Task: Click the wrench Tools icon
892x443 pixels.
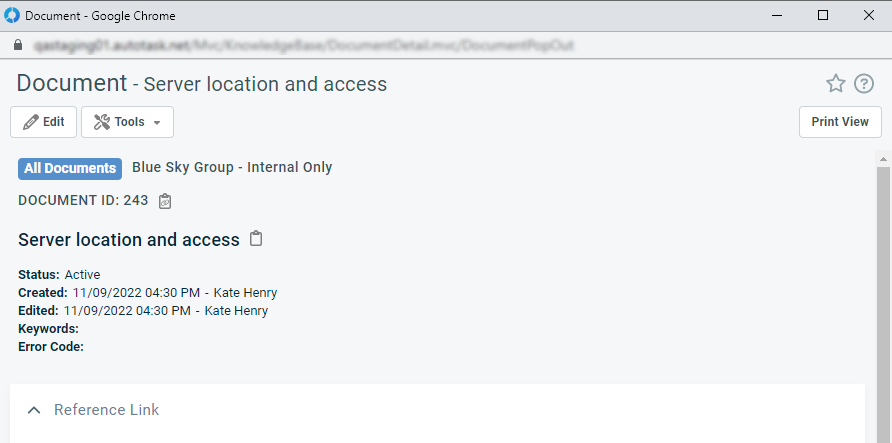Action: 102,122
